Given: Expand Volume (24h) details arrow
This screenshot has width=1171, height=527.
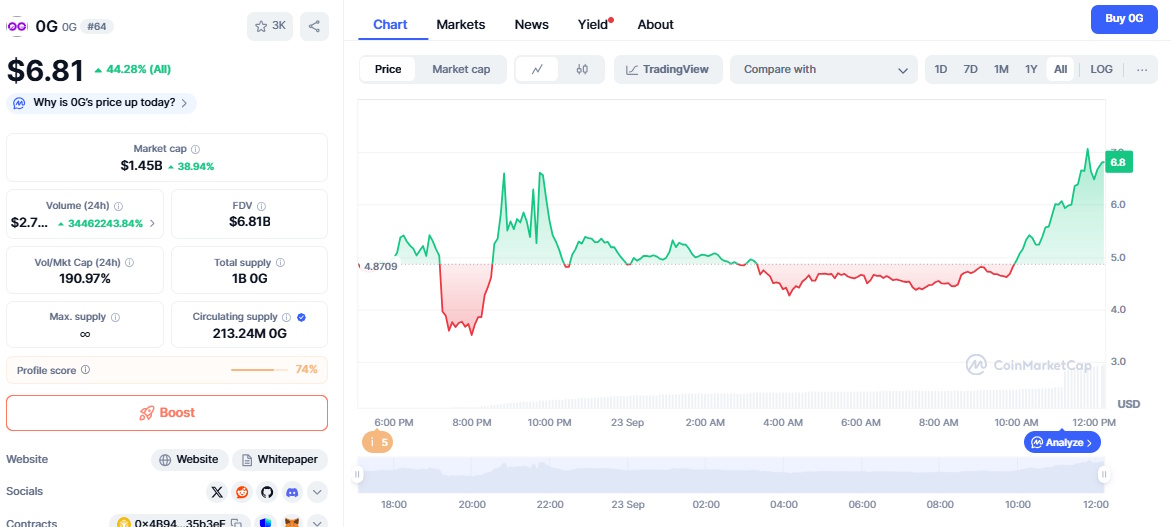Looking at the screenshot, I should [152, 222].
